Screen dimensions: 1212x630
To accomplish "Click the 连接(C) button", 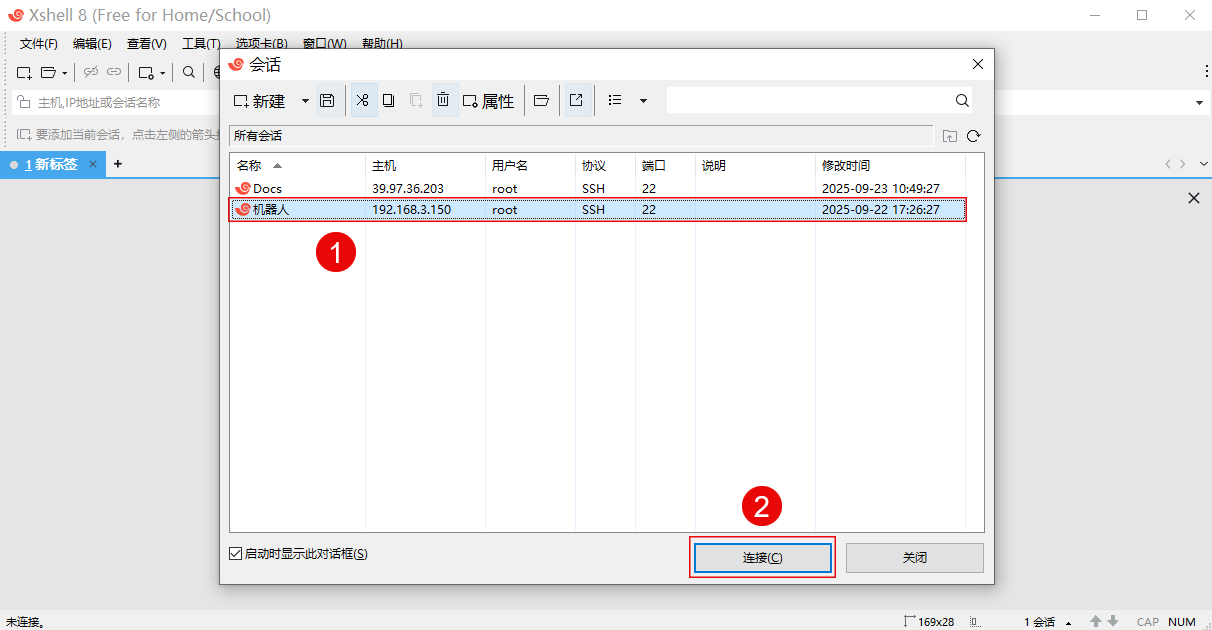I will pos(762,558).
